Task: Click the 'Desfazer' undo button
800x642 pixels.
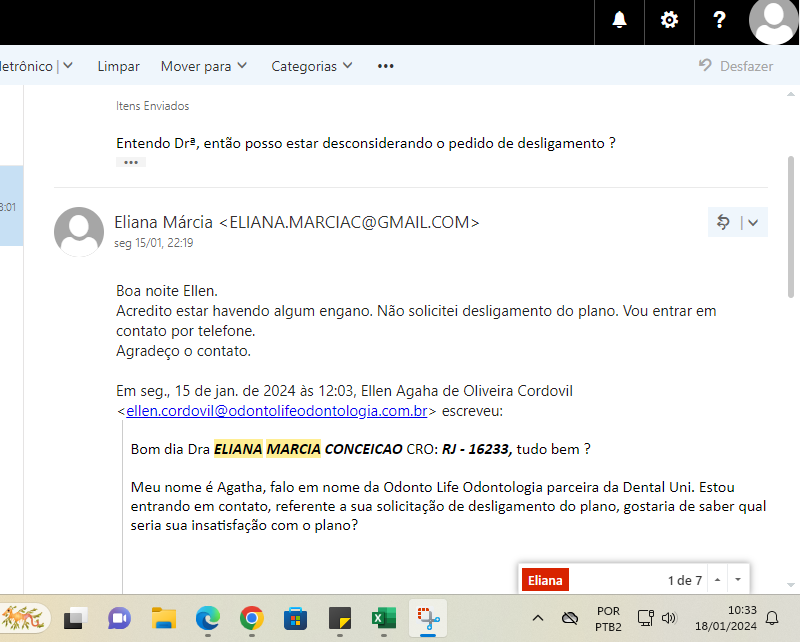Action: click(x=736, y=66)
